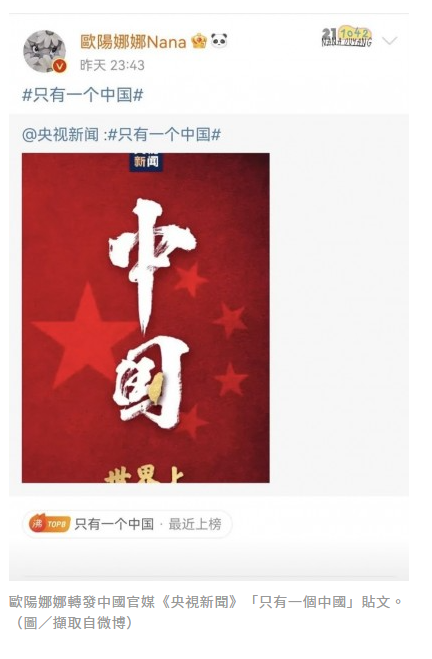Click the panda emoji icon beside username

click(219, 41)
